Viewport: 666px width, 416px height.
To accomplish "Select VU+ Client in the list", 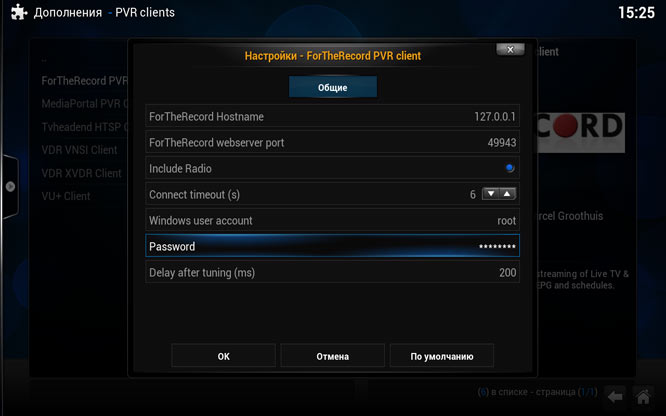I will (66, 196).
